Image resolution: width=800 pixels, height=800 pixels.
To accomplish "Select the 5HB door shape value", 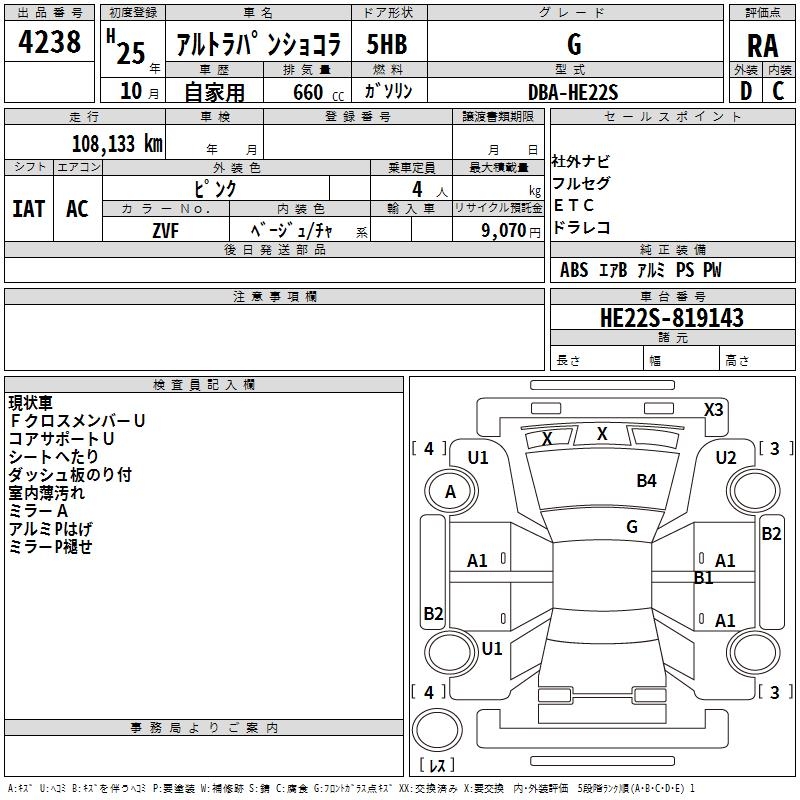I will [x=387, y=44].
